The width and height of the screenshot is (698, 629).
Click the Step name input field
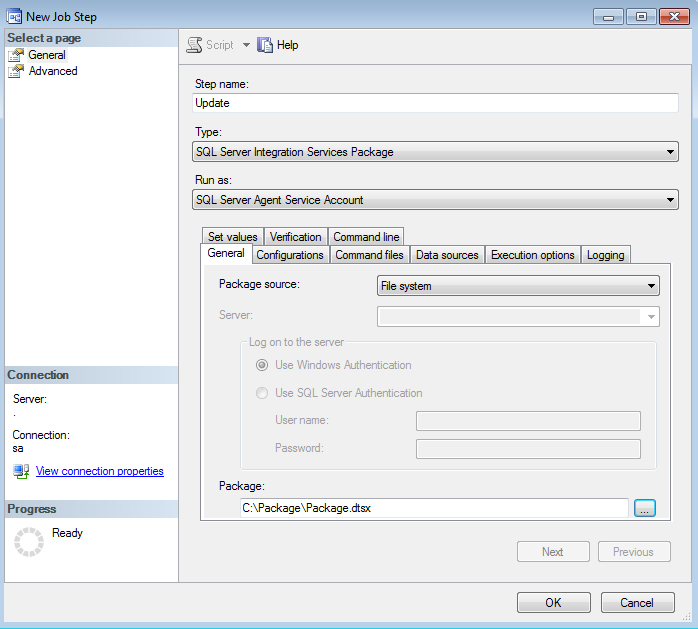[x=435, y=103]
